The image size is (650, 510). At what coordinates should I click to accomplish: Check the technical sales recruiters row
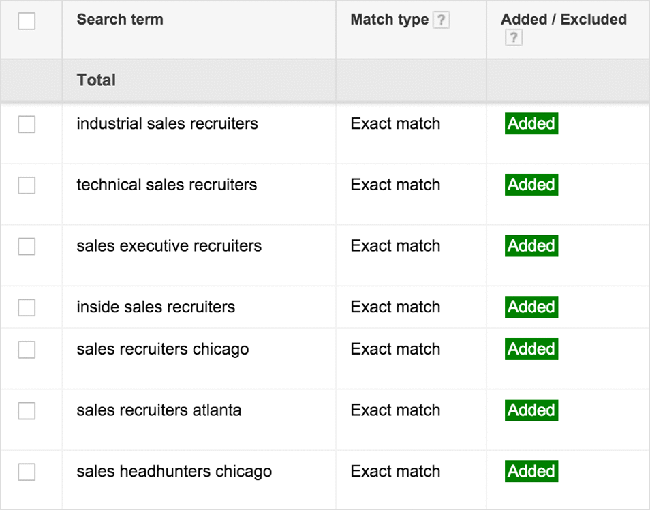pos(27,185)
